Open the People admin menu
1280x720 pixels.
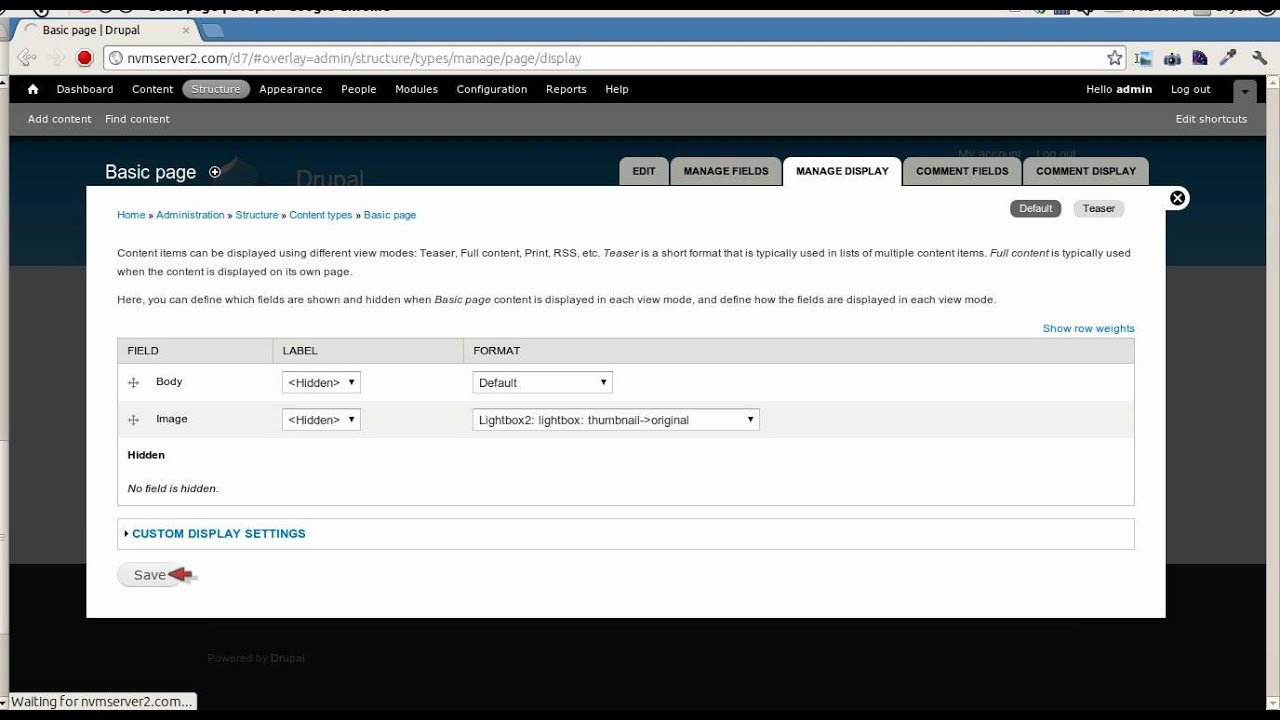359,89
